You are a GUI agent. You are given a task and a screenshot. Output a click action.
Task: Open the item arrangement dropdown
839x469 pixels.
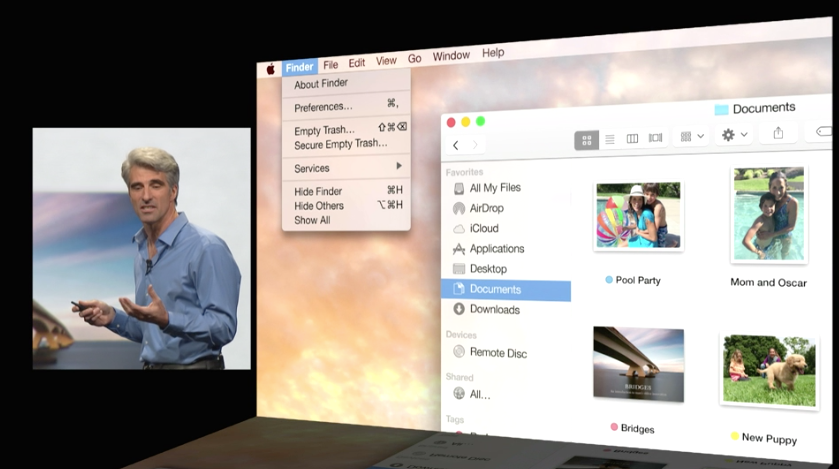[691, 136]
